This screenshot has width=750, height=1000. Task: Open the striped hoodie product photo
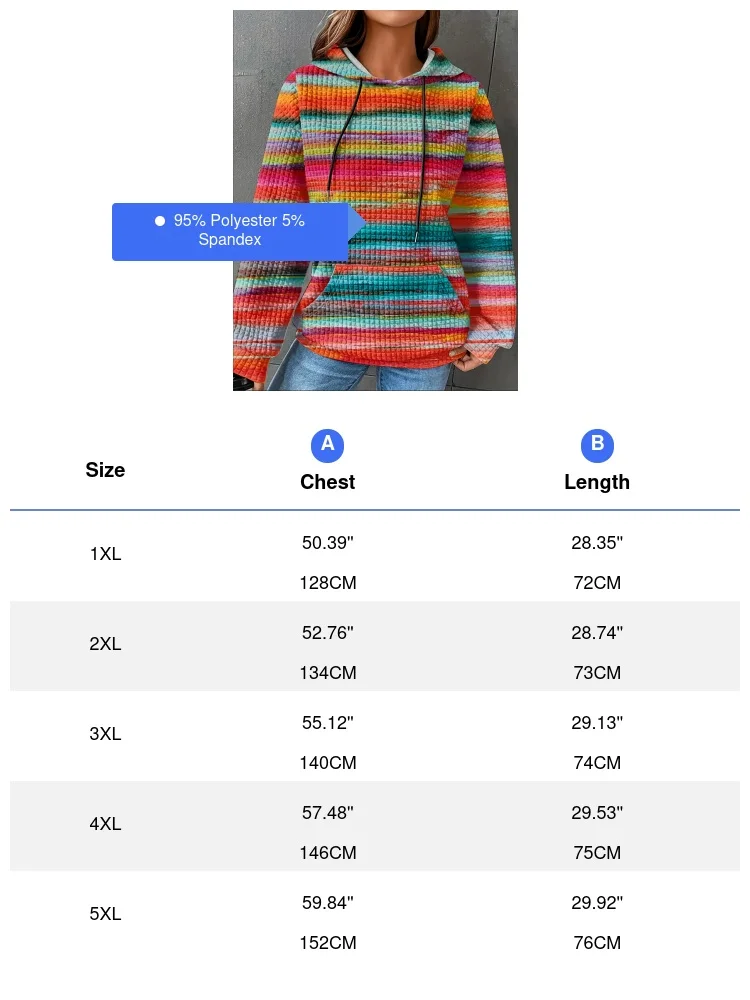(x=375, y=200)
